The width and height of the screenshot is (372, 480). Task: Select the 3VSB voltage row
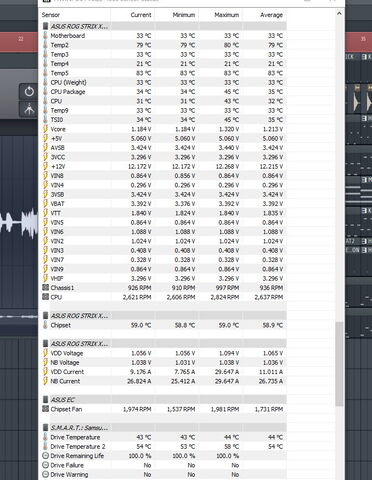164,194
